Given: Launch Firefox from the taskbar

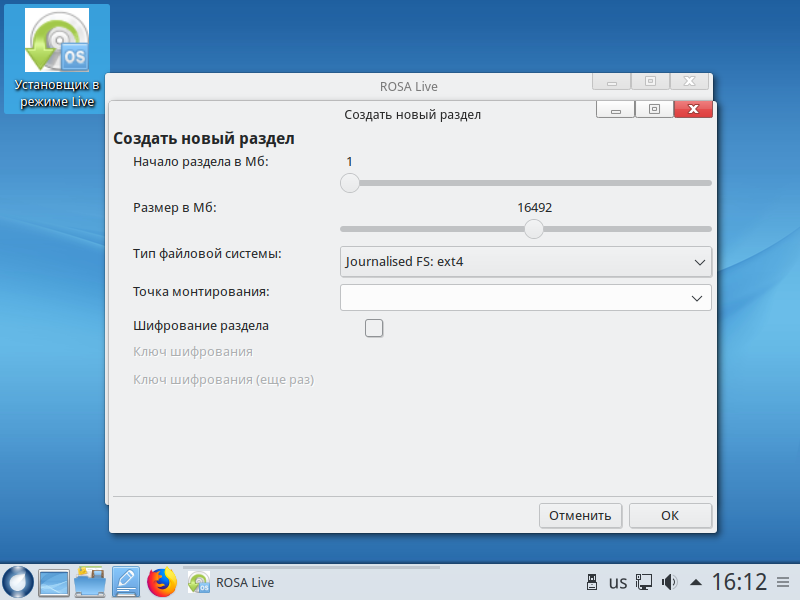Looking at the screenshot, I should click(x=161, y=581).
